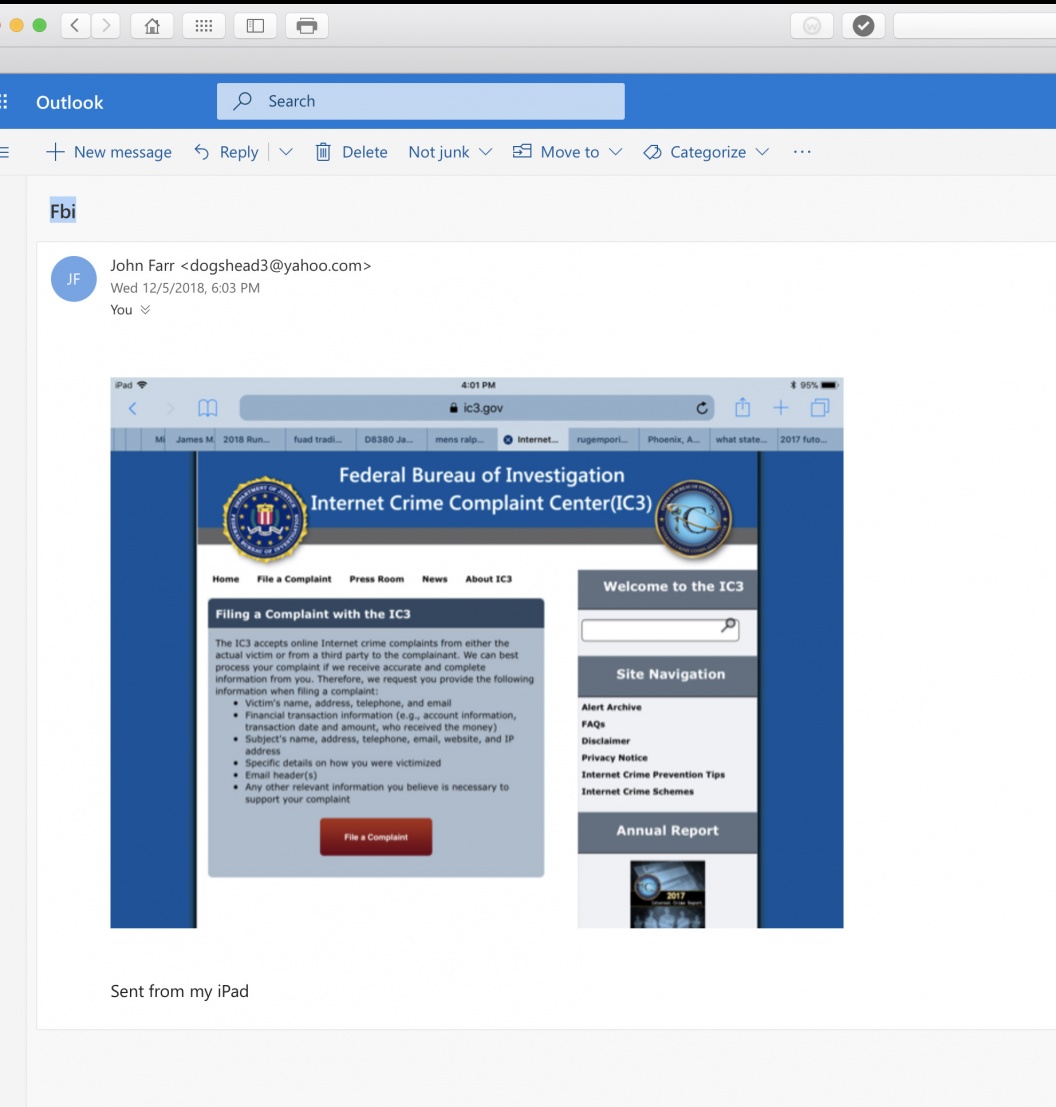Screen dimensions: 1056x1107
Task: Open the Alert Archive link
Action: click(x=611, y=707)
